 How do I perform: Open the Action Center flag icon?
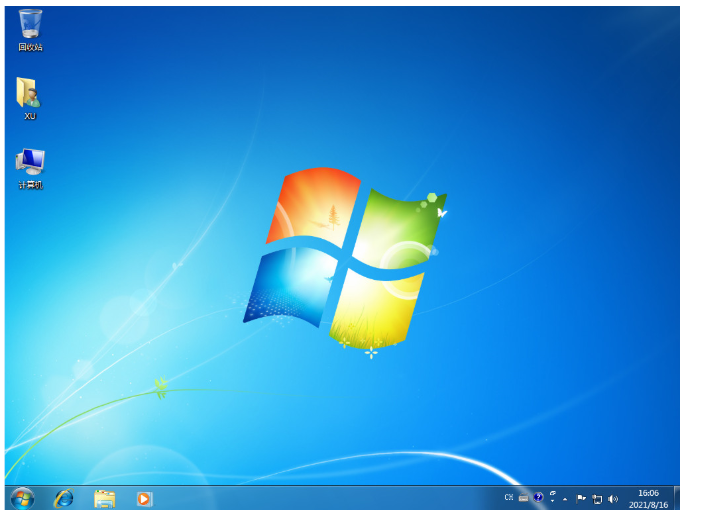pos(581,497)
